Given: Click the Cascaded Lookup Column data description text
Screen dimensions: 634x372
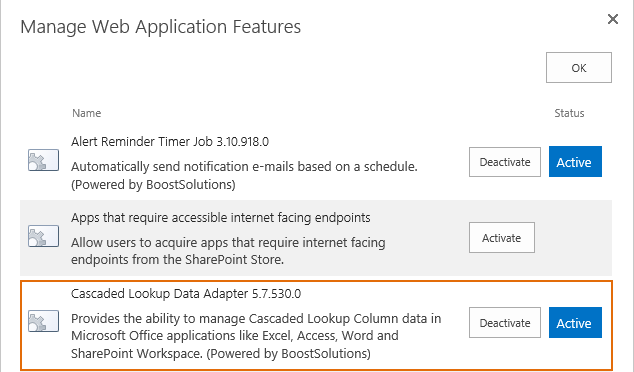Looking at the screenshot, I should [x=256, y=336].
